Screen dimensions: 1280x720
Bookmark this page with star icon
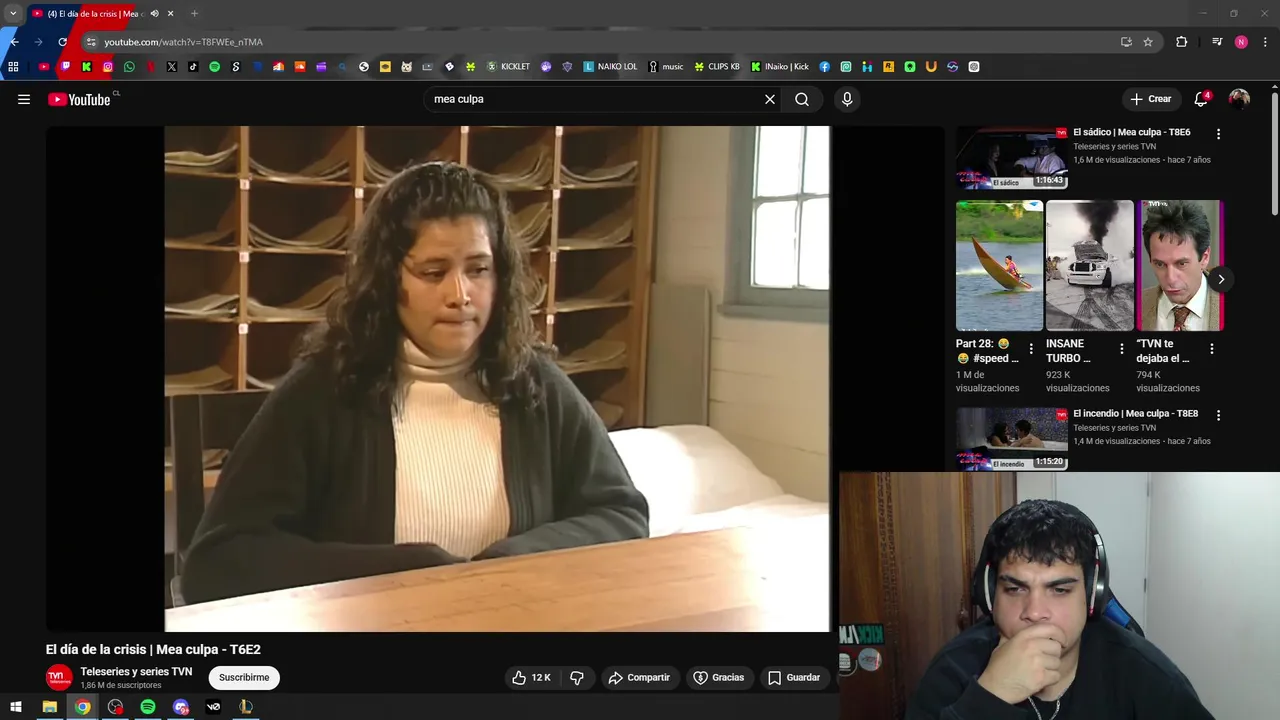[1148, 42]
